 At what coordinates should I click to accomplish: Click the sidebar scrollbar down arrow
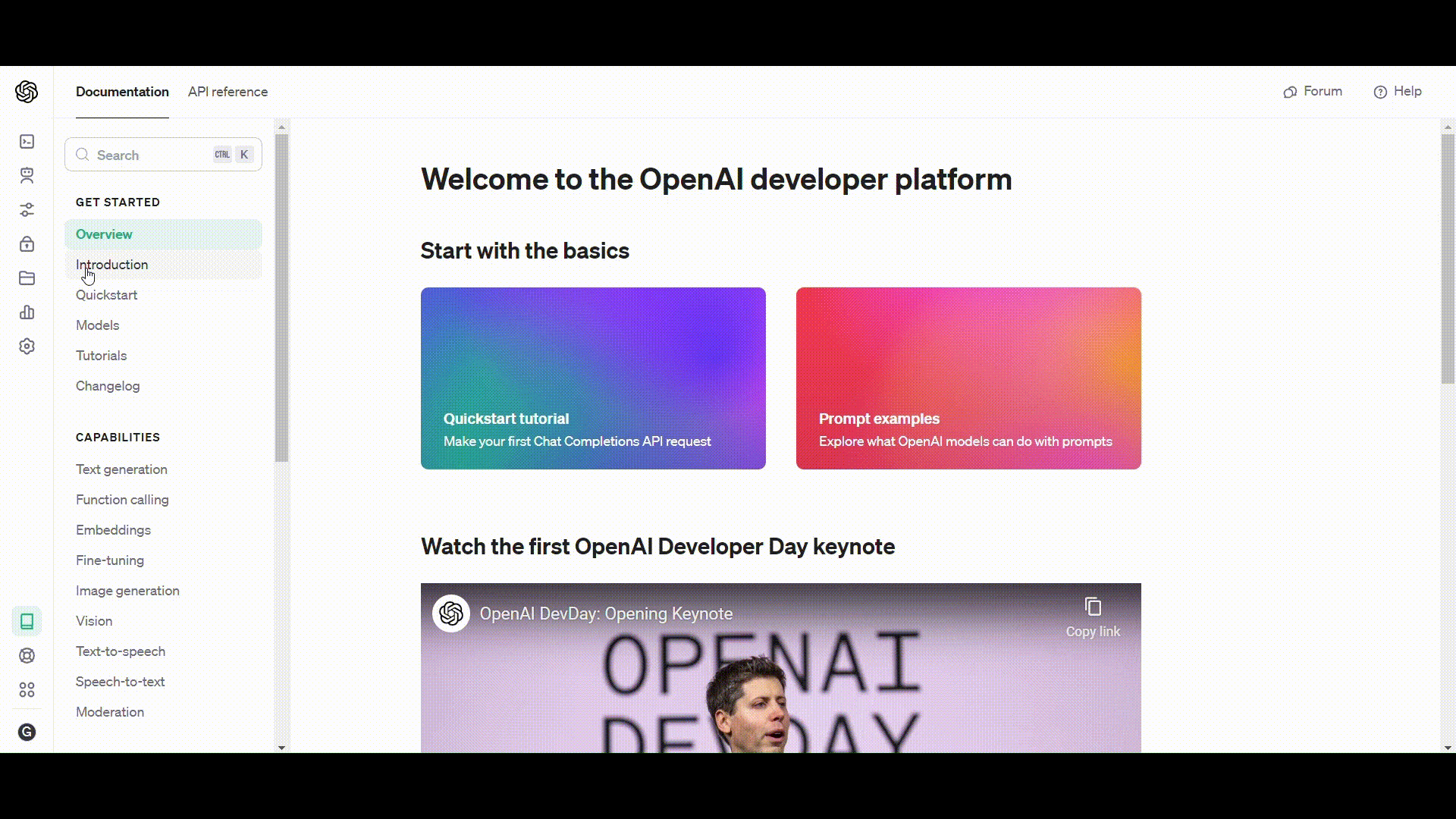282,748
